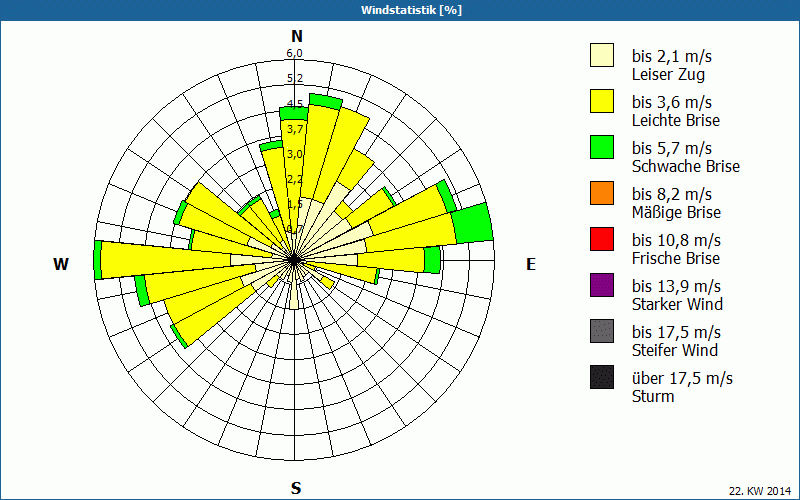This screenshot has height=500, width=800.
Task: Click the bright yellow 'bis 3,6 m/s' legend swatch
Action: pos(602,101)
